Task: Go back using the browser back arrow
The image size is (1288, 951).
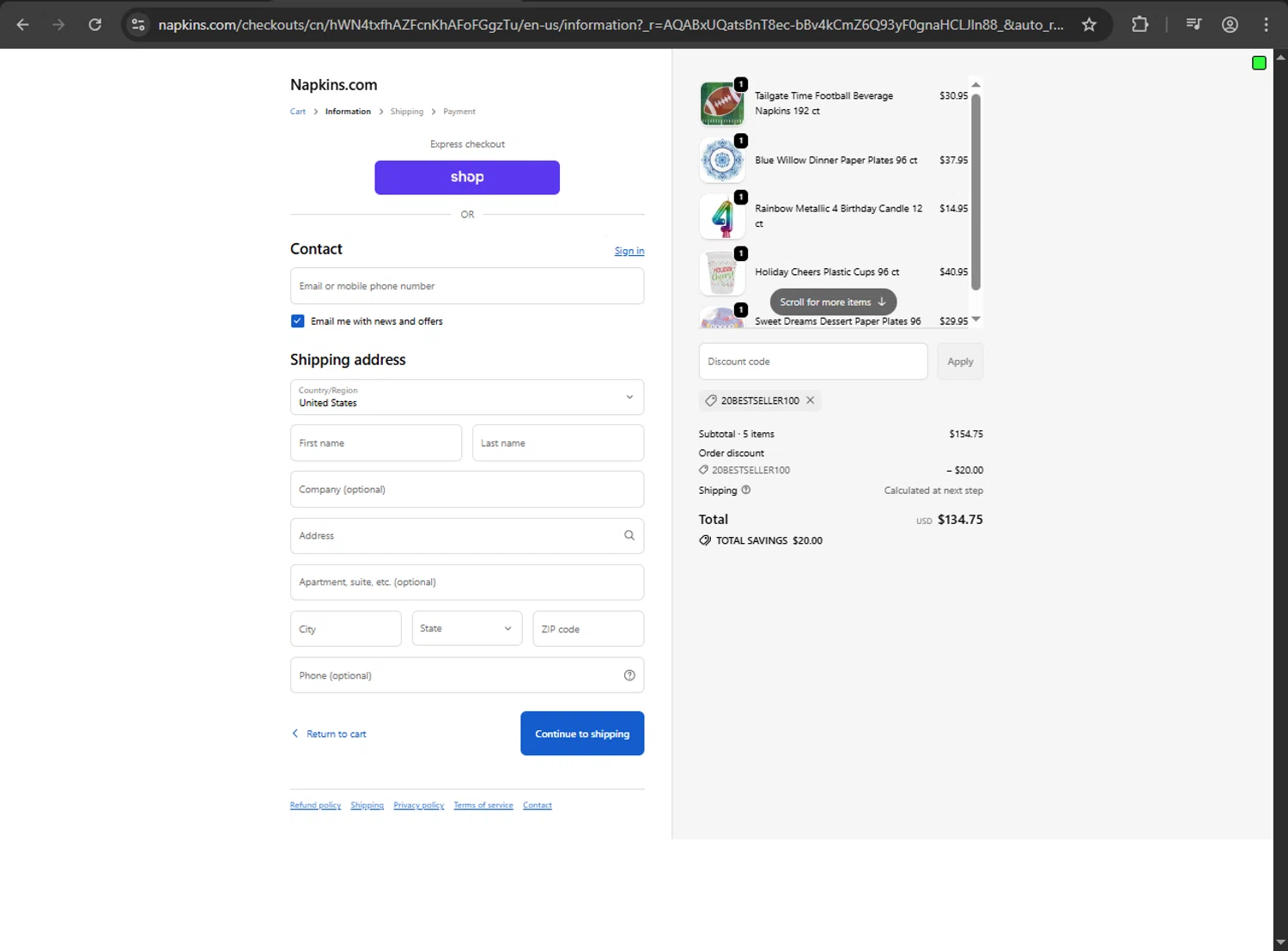Action: [23, 25]
